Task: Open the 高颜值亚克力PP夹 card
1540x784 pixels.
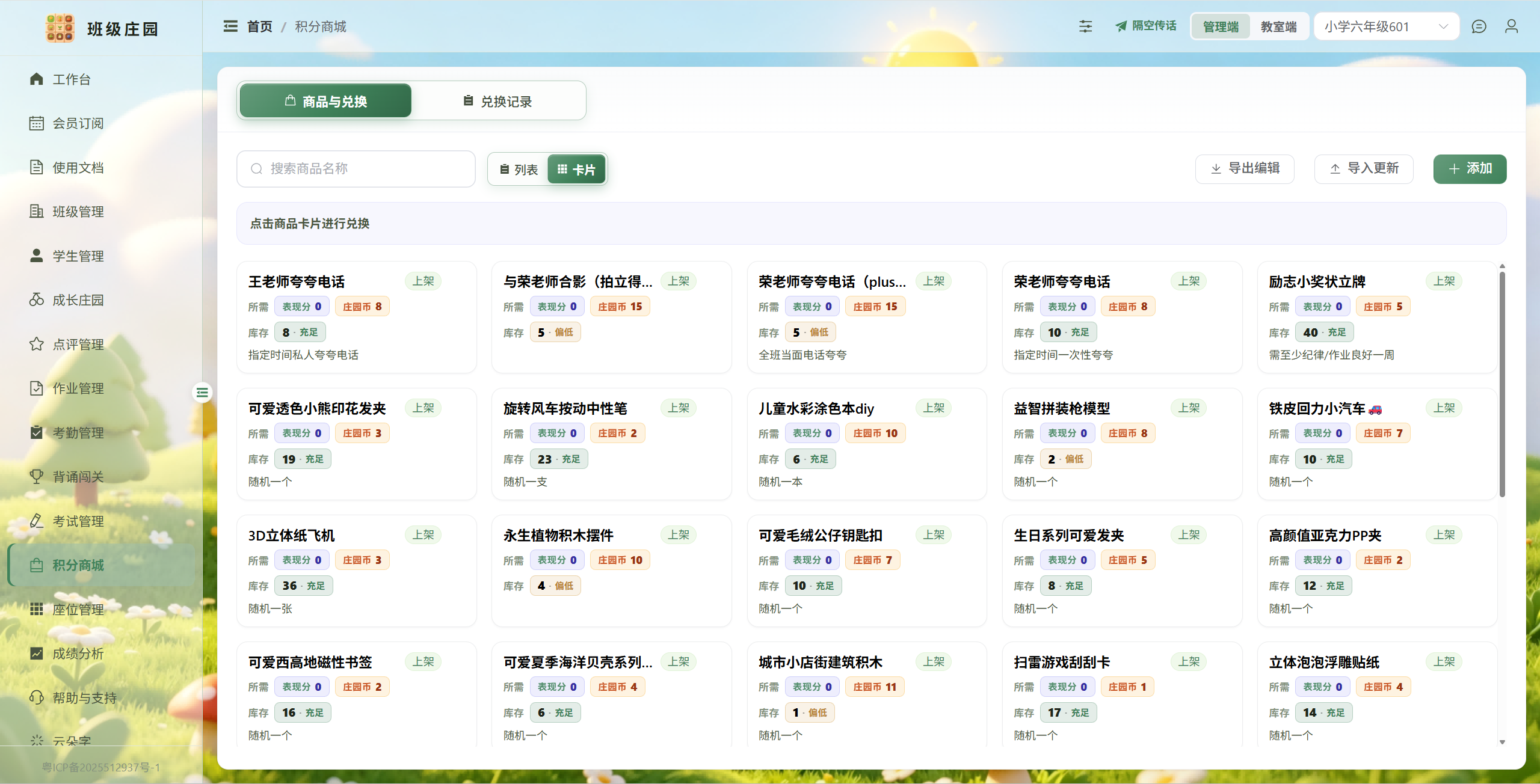Action: click(x=1377, y=571)
